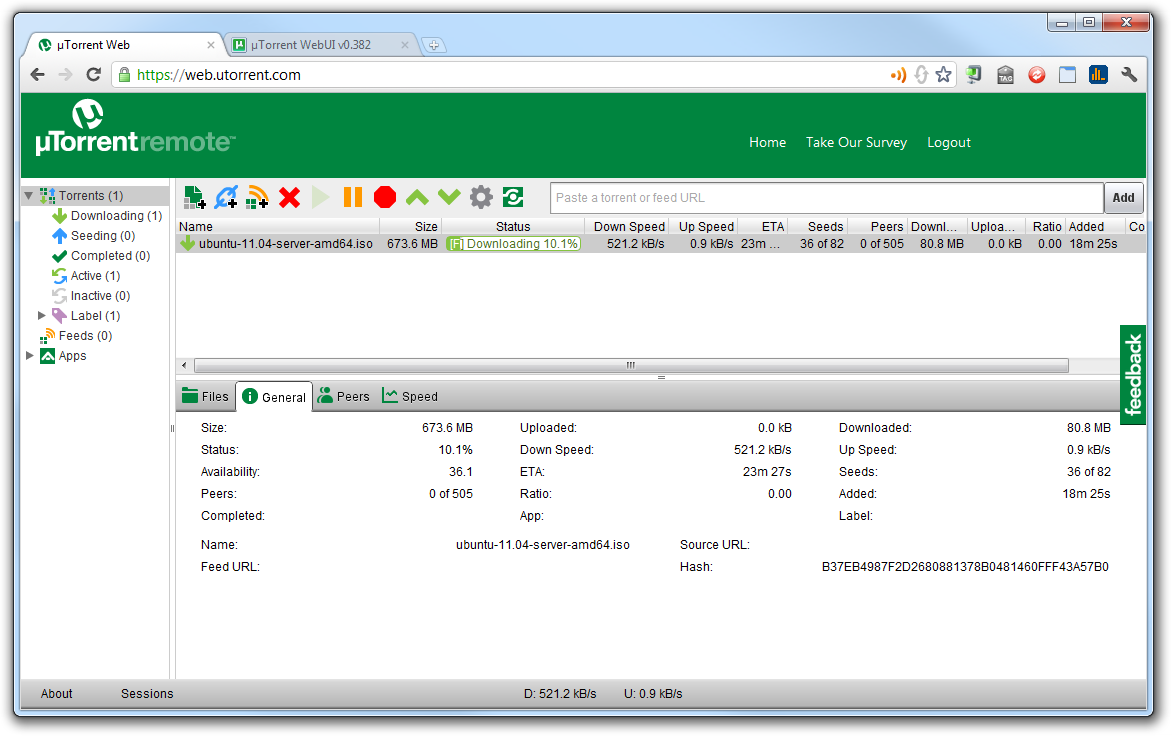Viewport: 1172px width, 736px height.
Task: Switch to the General tab
Action: (274, 397)
